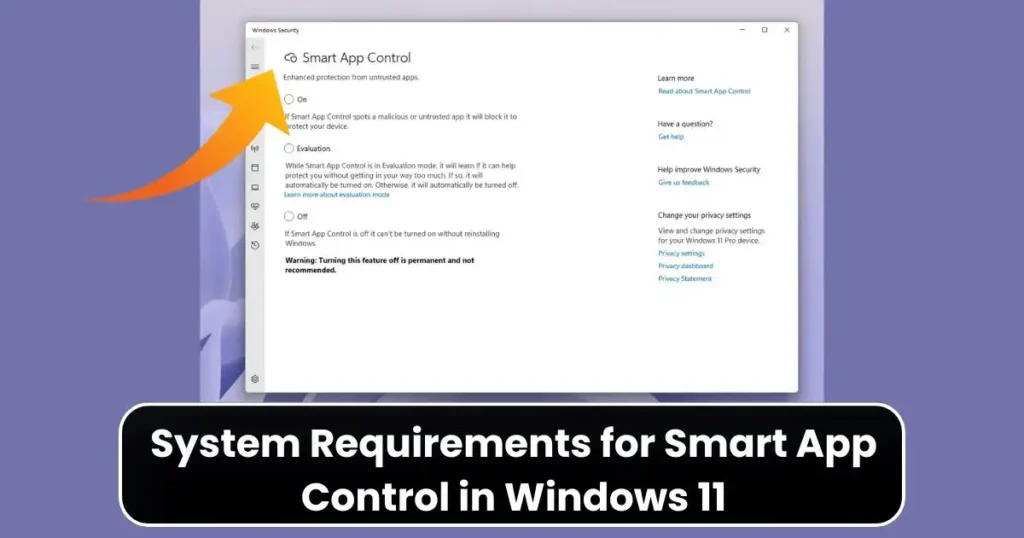
Task: Click Give us feedback link
Action: pos(683,183)
